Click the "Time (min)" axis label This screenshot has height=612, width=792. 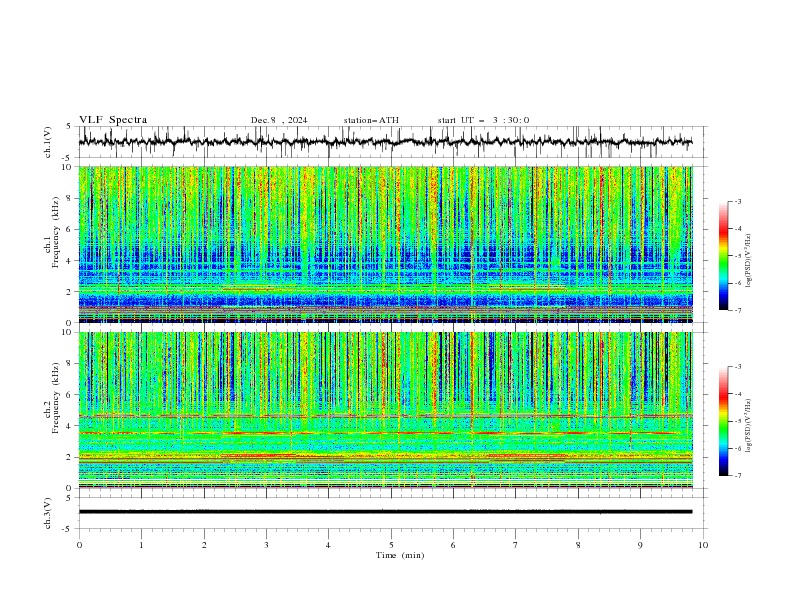click(x=400, y=555)
